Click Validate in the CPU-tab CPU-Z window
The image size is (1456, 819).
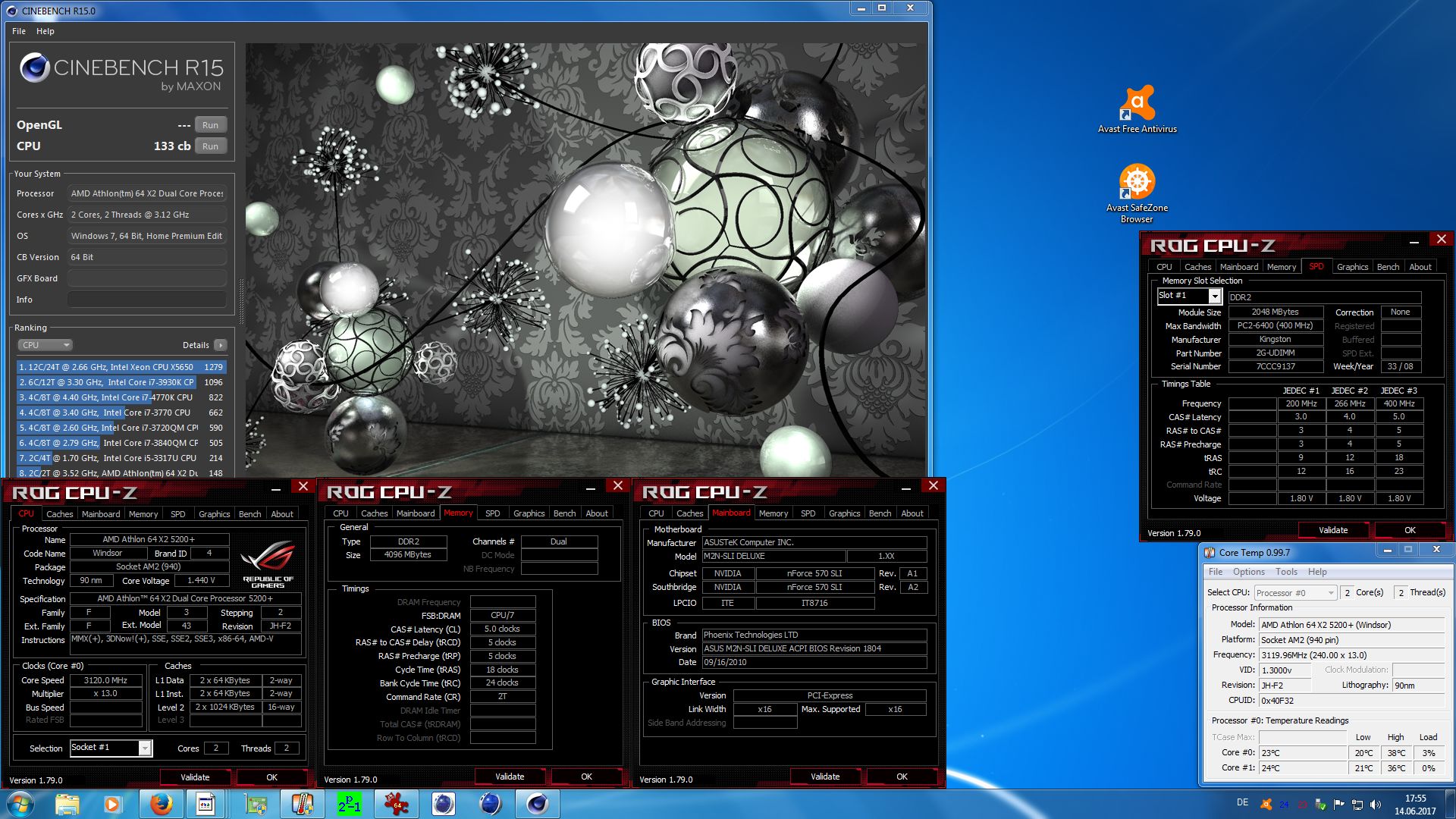pyautogui.click(x=195, y=777)
